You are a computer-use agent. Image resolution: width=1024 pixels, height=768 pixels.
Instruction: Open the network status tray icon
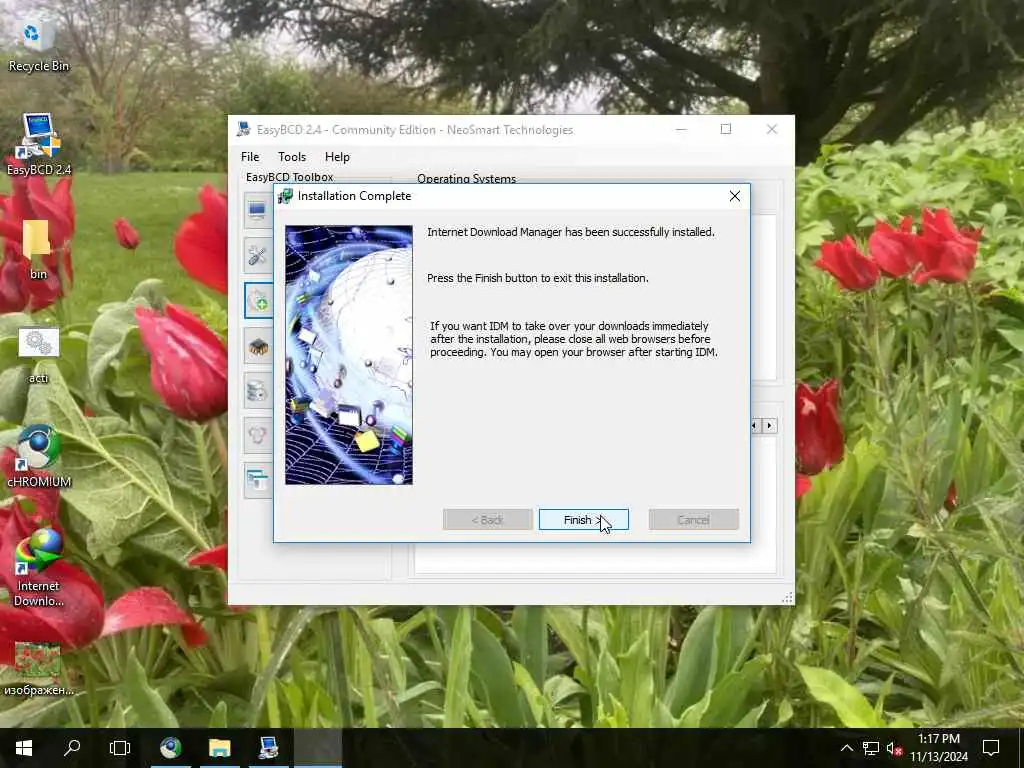[x=871, y=748]
